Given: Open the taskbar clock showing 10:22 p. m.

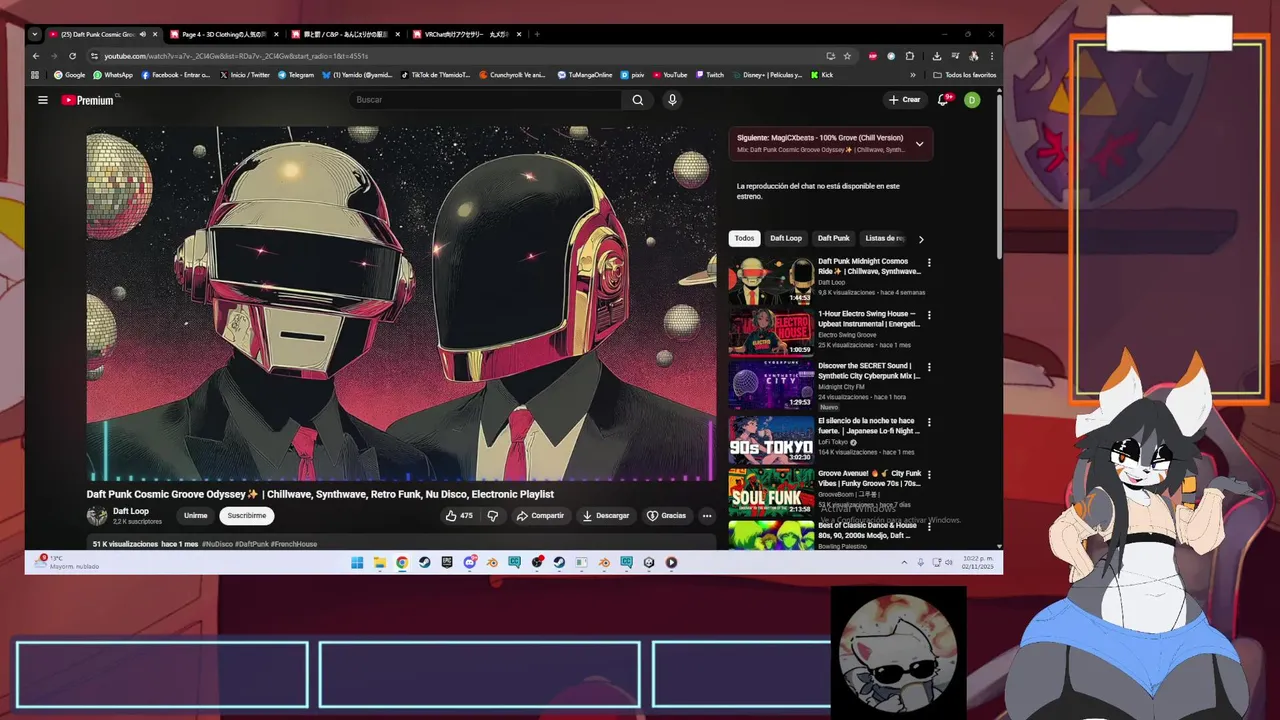Looking at the screenshot, I should (x=977, y=562).
